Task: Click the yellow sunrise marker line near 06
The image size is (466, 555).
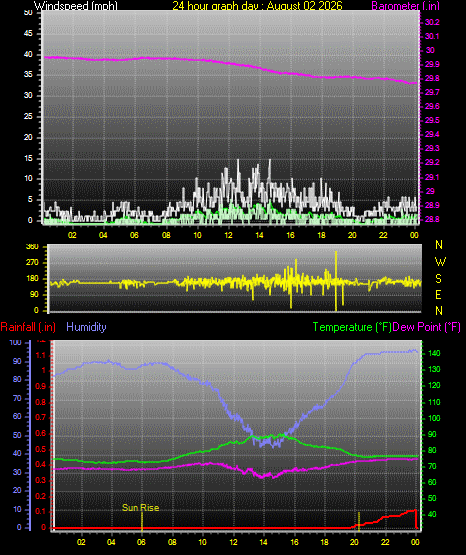Action: [142, 521]
